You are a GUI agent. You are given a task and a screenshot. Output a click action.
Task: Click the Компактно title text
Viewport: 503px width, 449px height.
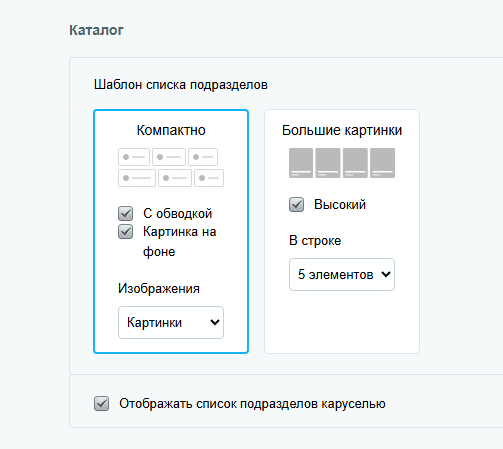tap(171, 130)
